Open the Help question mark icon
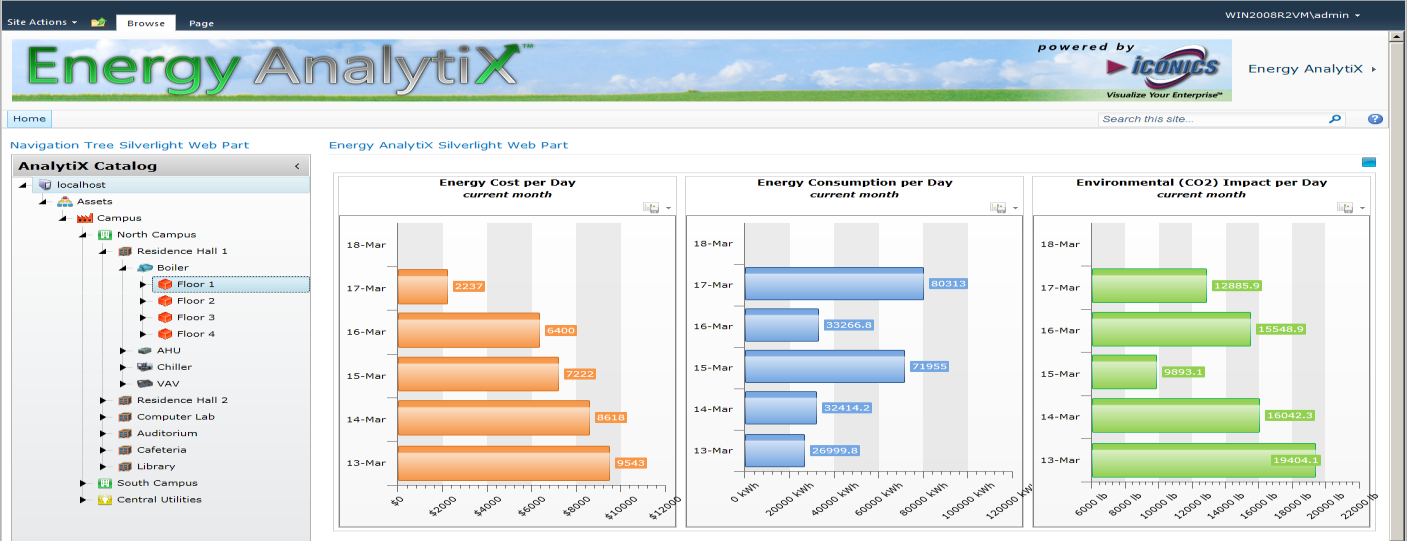This screenshot has height=541, width=1407. (1375, 119)
